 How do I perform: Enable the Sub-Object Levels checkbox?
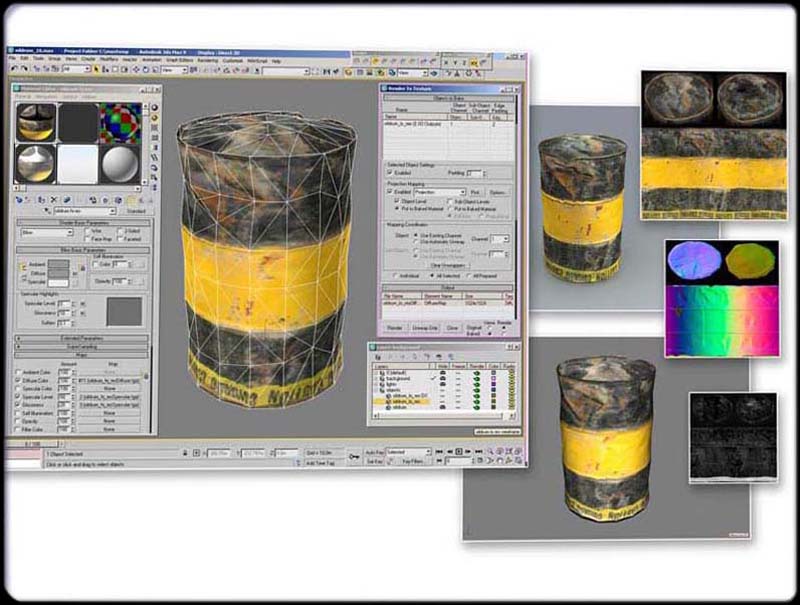tap(450, 200)
